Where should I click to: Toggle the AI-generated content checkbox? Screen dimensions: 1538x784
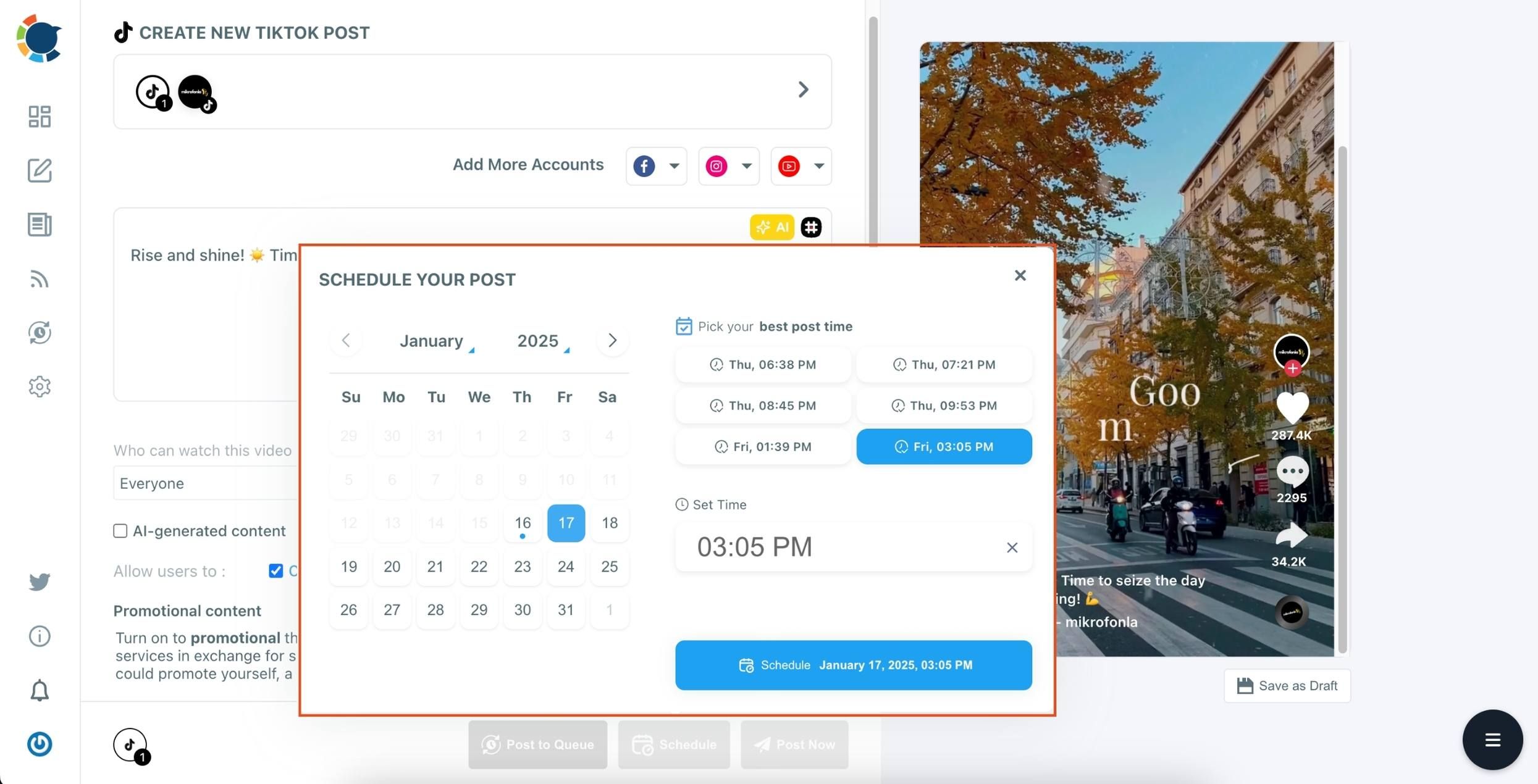pos(119,530)
